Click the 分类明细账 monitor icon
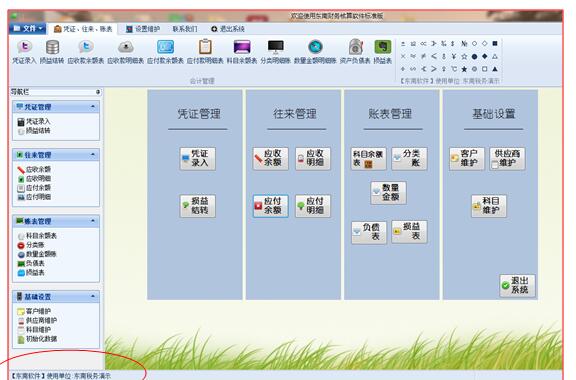The width and height of the screenshot is (576, 380). [276, 52]
